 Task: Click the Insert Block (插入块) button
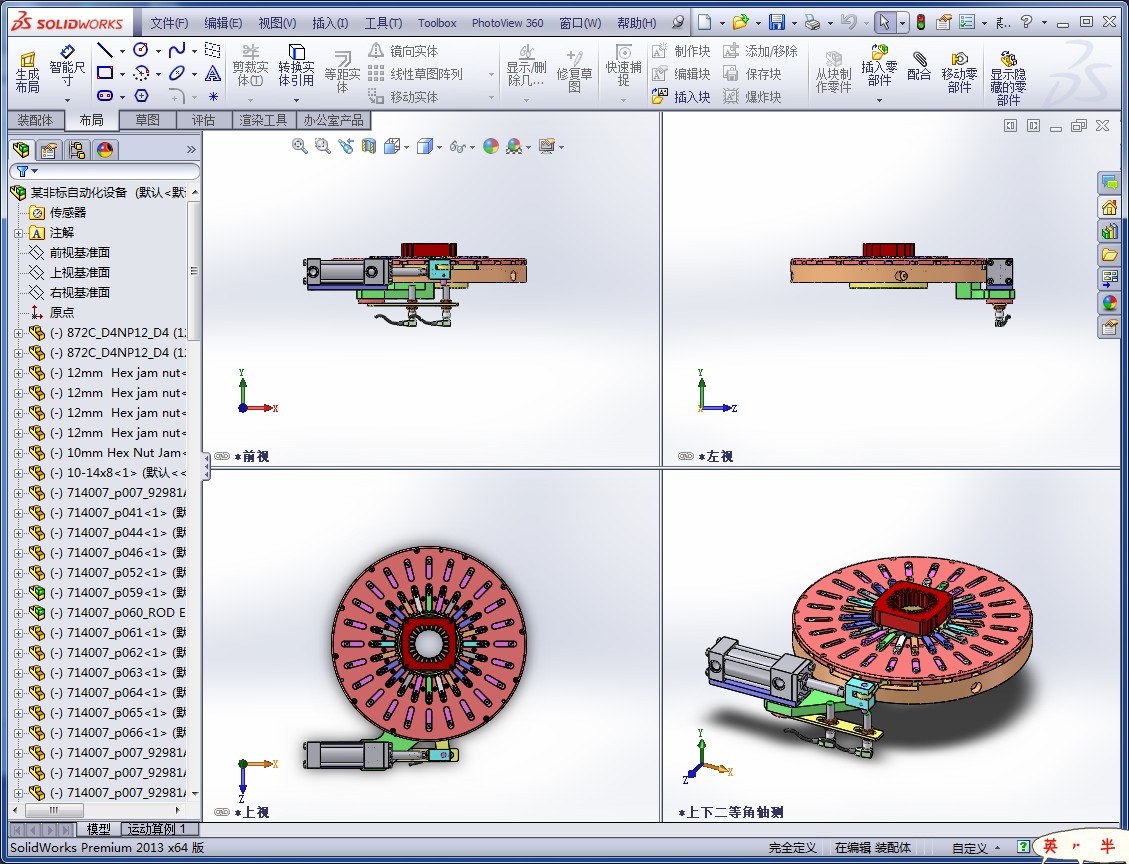[x=682, y=97]
